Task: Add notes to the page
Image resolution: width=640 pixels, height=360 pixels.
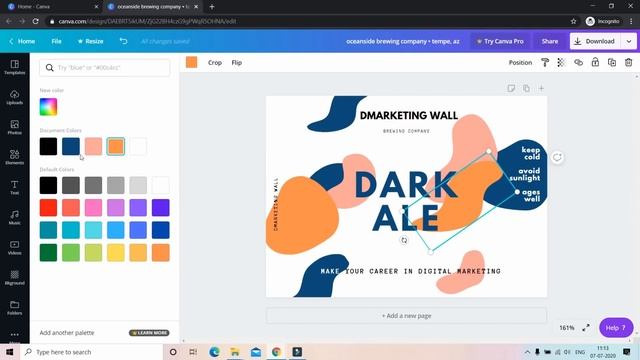Action: [511, 88]
